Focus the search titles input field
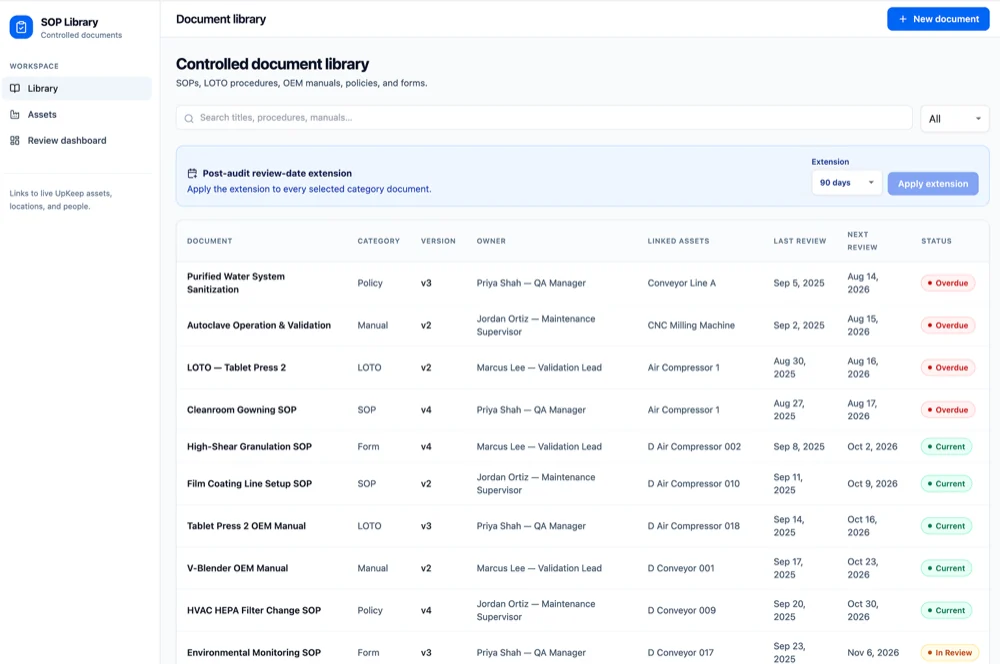The width and height of the screenshot is (1000, 664). (544, 118)
